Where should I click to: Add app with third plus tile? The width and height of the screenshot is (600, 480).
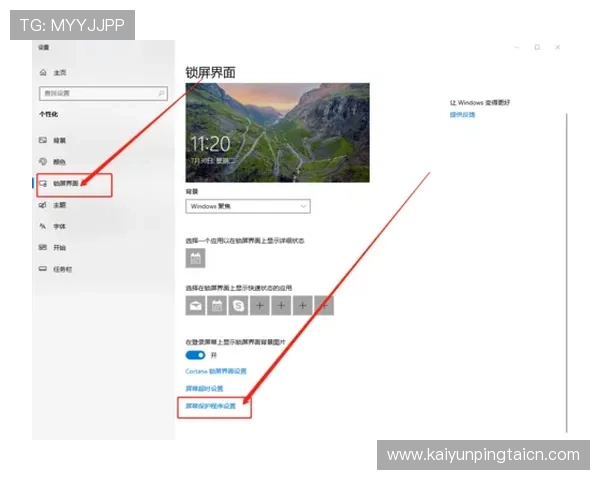[303, 306]
